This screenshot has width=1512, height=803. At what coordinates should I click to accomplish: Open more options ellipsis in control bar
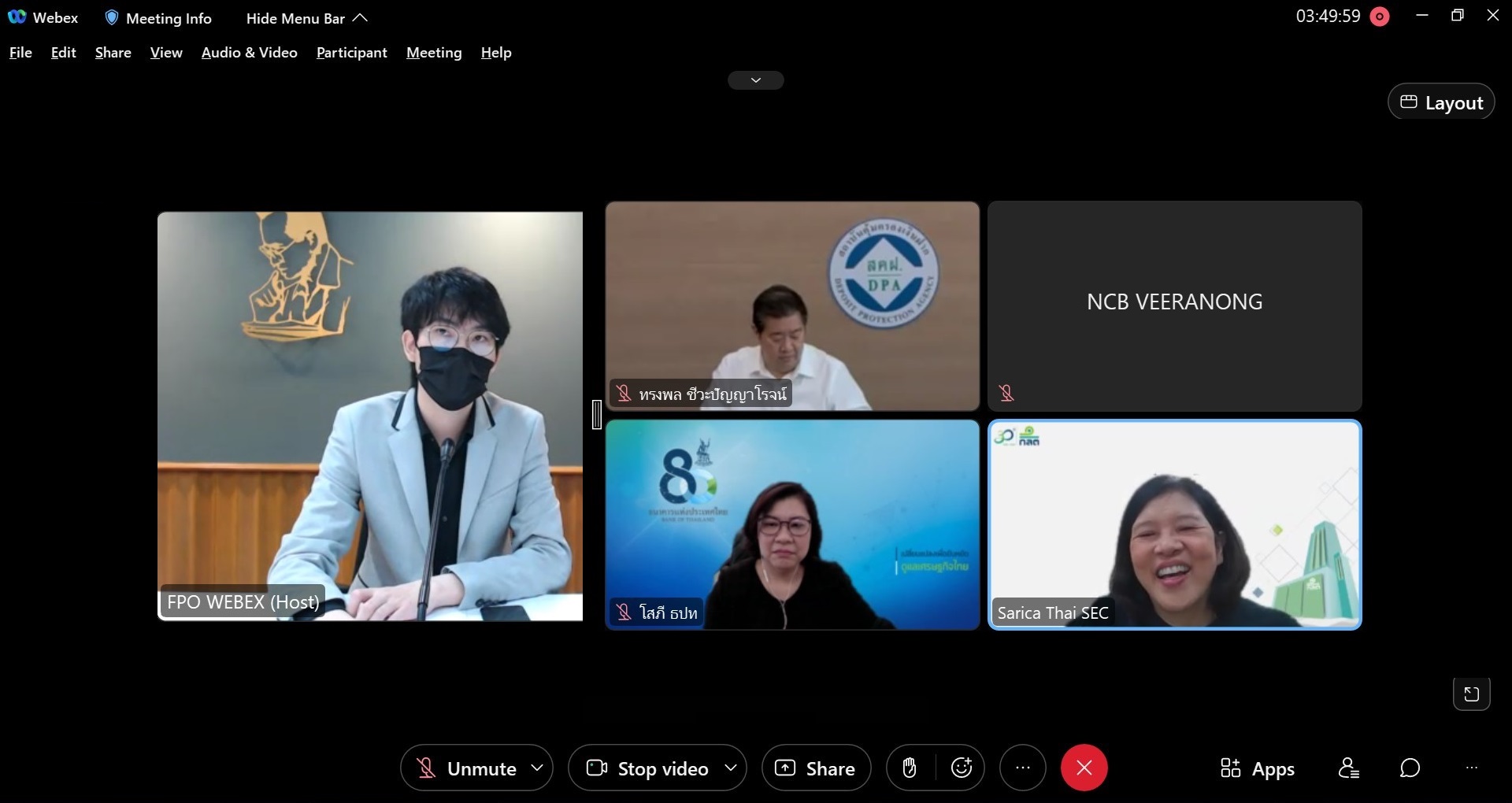[x=1022, y=768]
